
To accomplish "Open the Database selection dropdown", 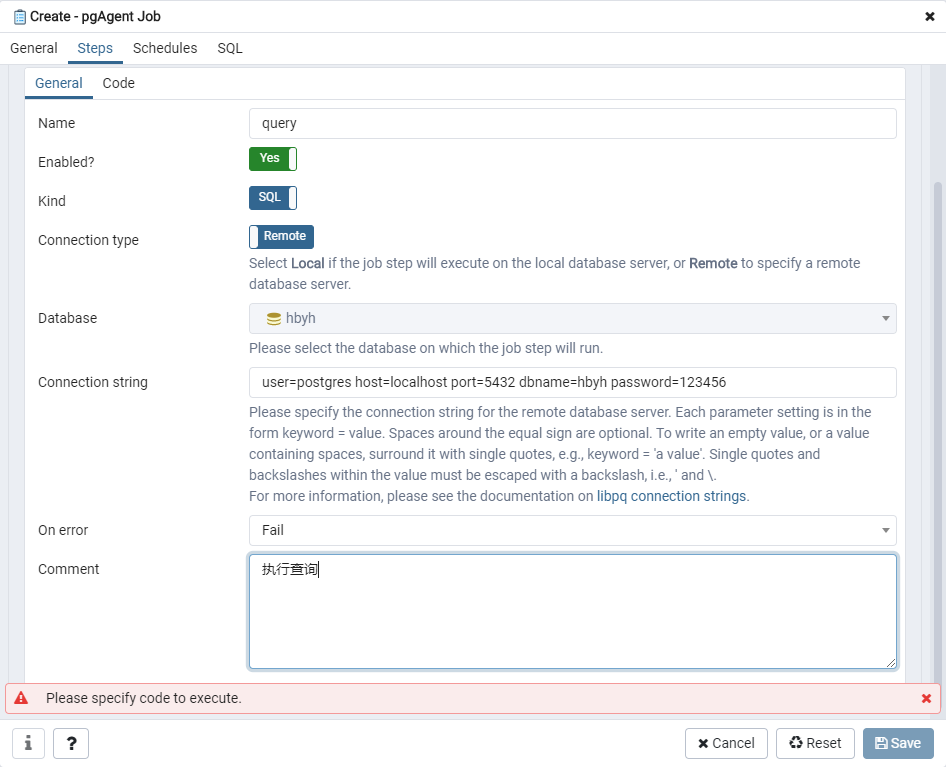I will (x=884, y=317).
